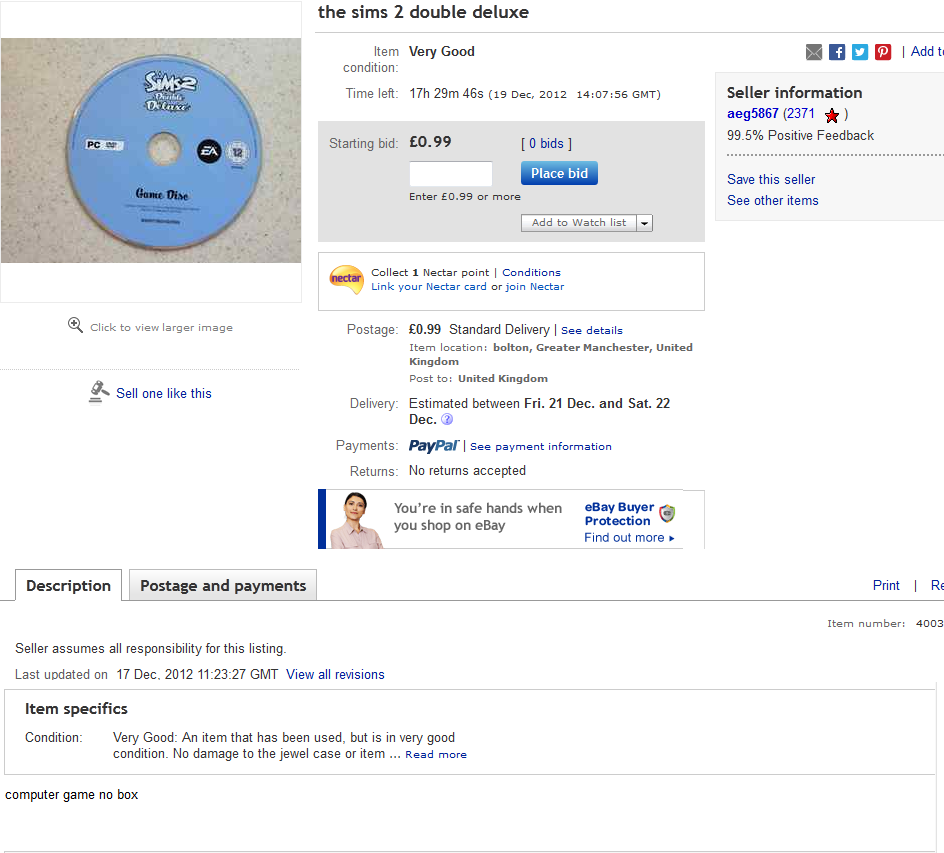The image size is (944, 853).
Task: Click the seller feedback score 2371
Action: [x=800, y=114]
